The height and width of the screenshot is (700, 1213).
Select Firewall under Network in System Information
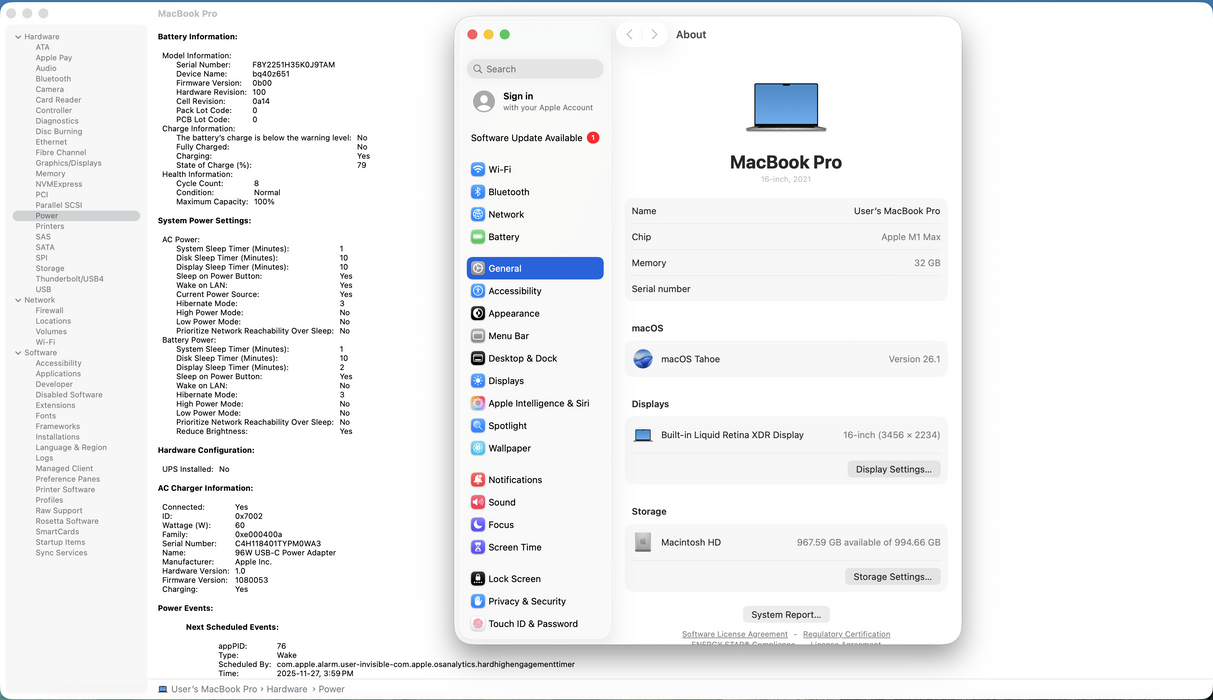(49, 311)
